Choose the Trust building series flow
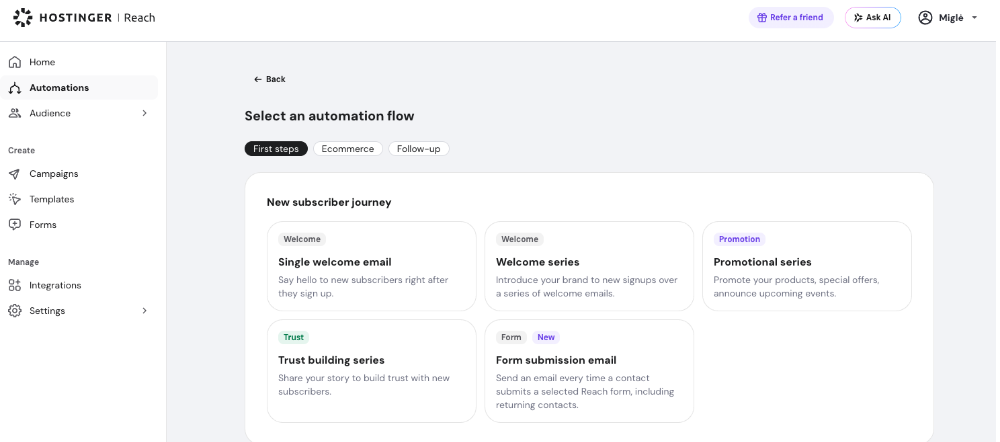Viewport: 1000px width, 442px height. 372,371
